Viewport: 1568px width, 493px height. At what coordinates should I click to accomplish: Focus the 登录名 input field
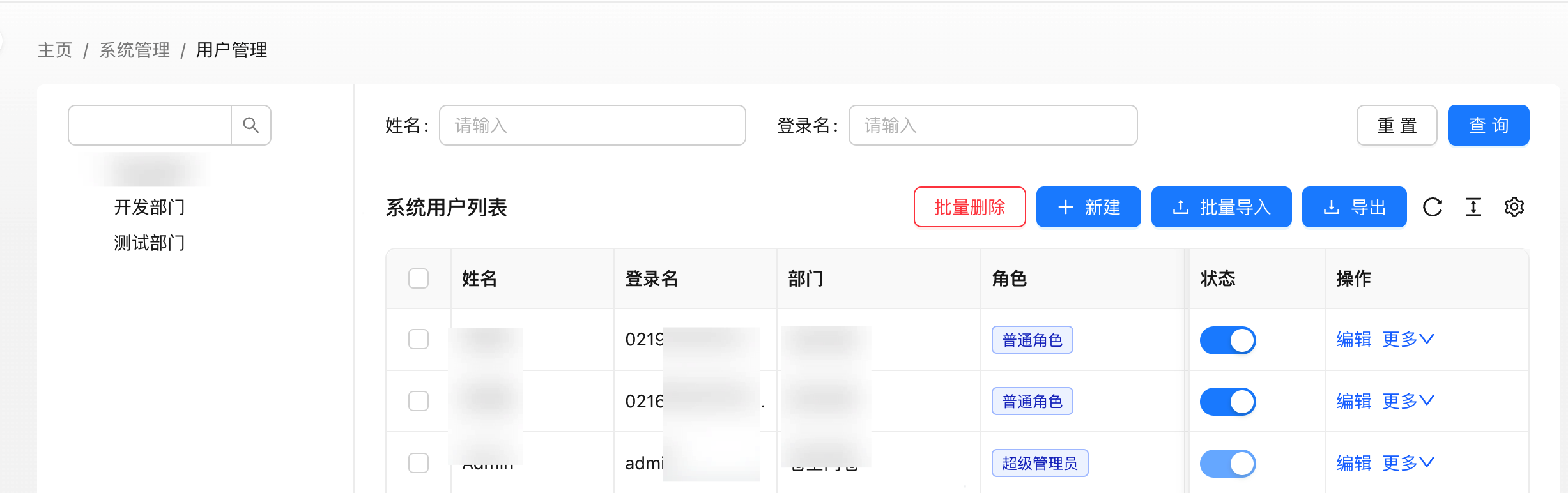[993, 125]
